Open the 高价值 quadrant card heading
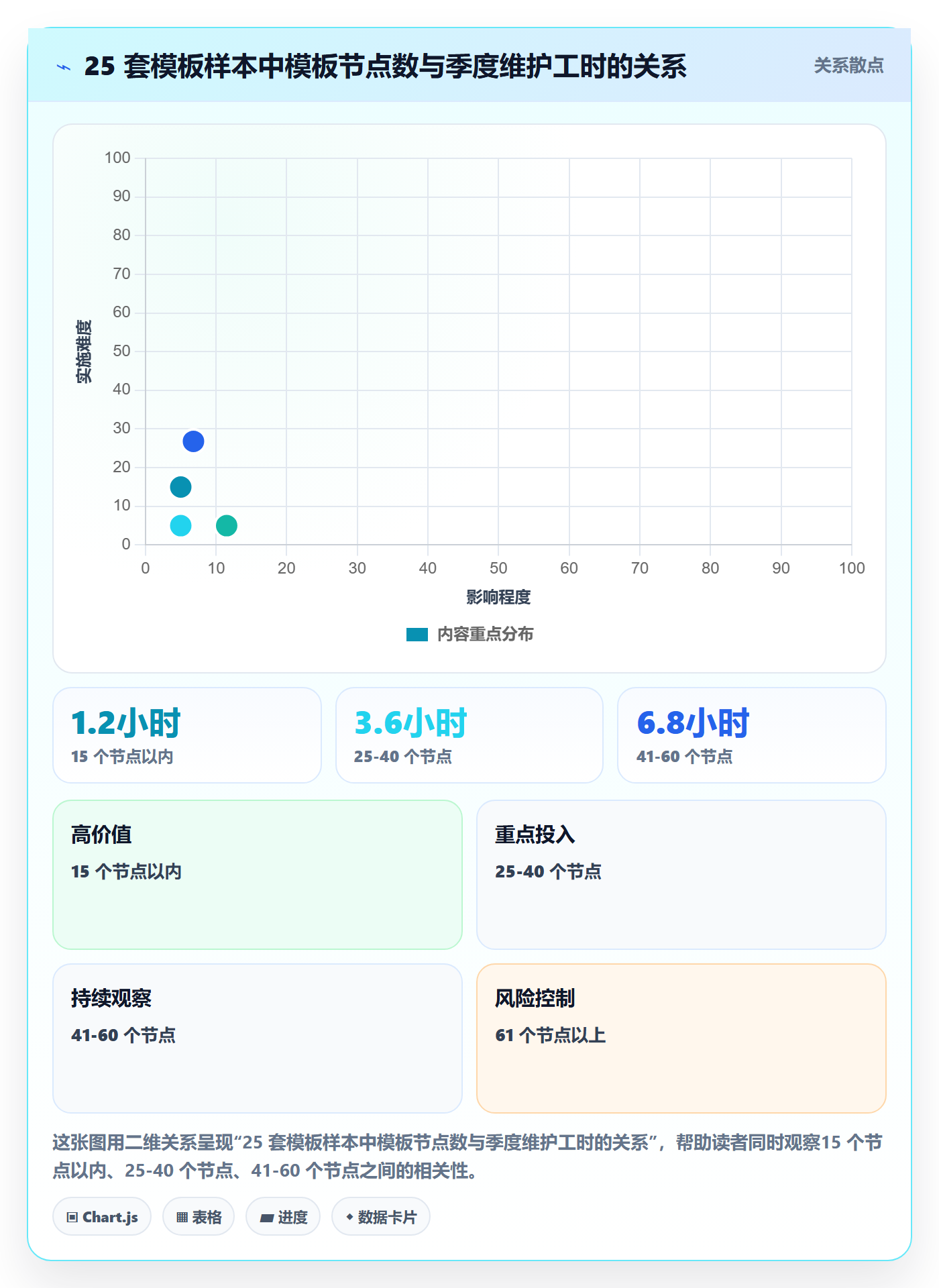This screenshot has height=1288, width=939. coord(101,835)
